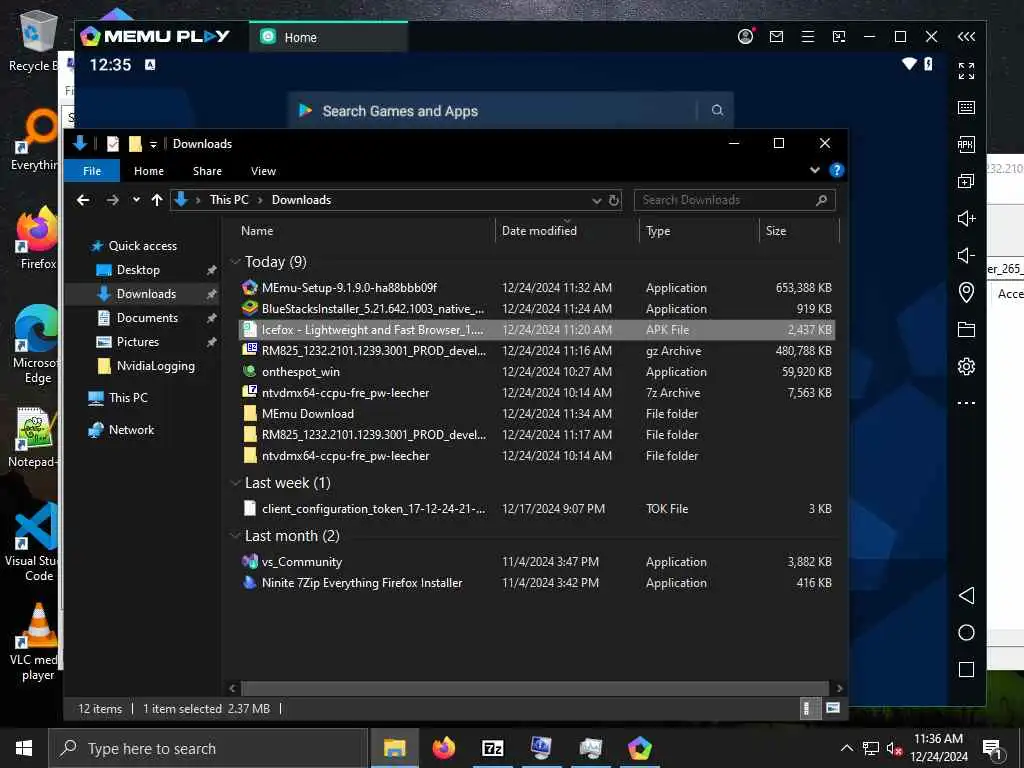Click Explorer Help question mark icon

point(836,170)
